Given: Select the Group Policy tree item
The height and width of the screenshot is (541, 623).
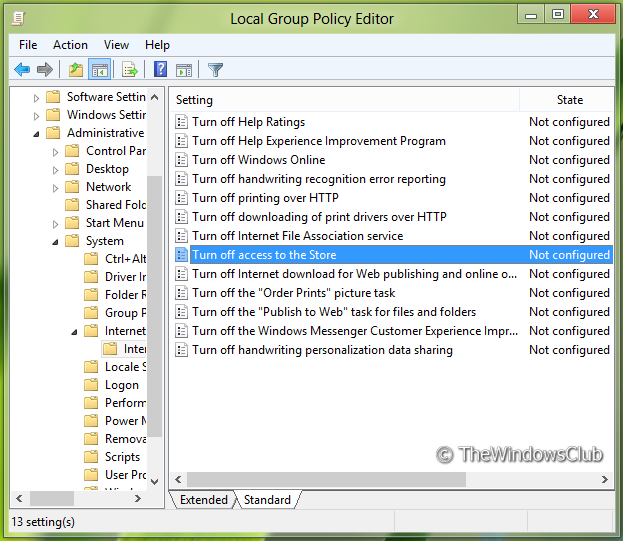Looking at the screenshot, I should (126, 313).
